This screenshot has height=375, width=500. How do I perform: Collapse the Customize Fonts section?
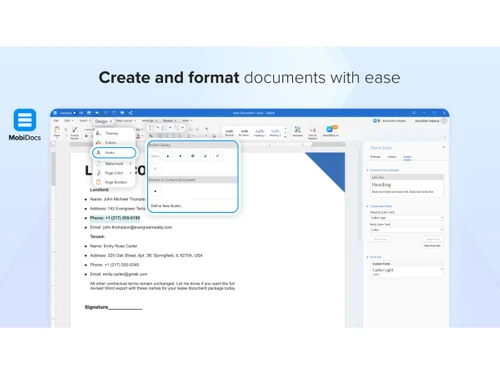pyautogui.click(x=368, y=206)
